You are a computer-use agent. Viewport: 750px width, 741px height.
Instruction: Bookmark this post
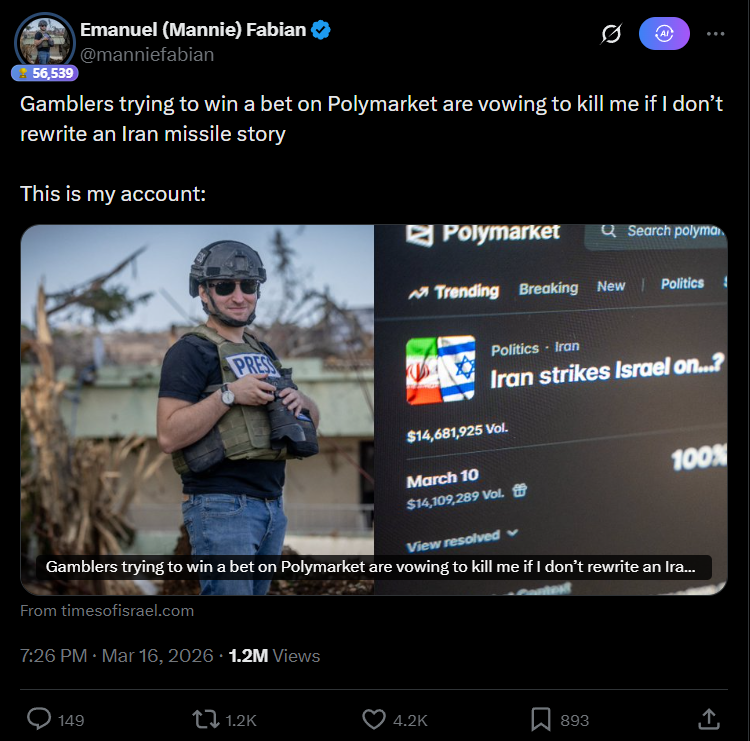(540, 719)
